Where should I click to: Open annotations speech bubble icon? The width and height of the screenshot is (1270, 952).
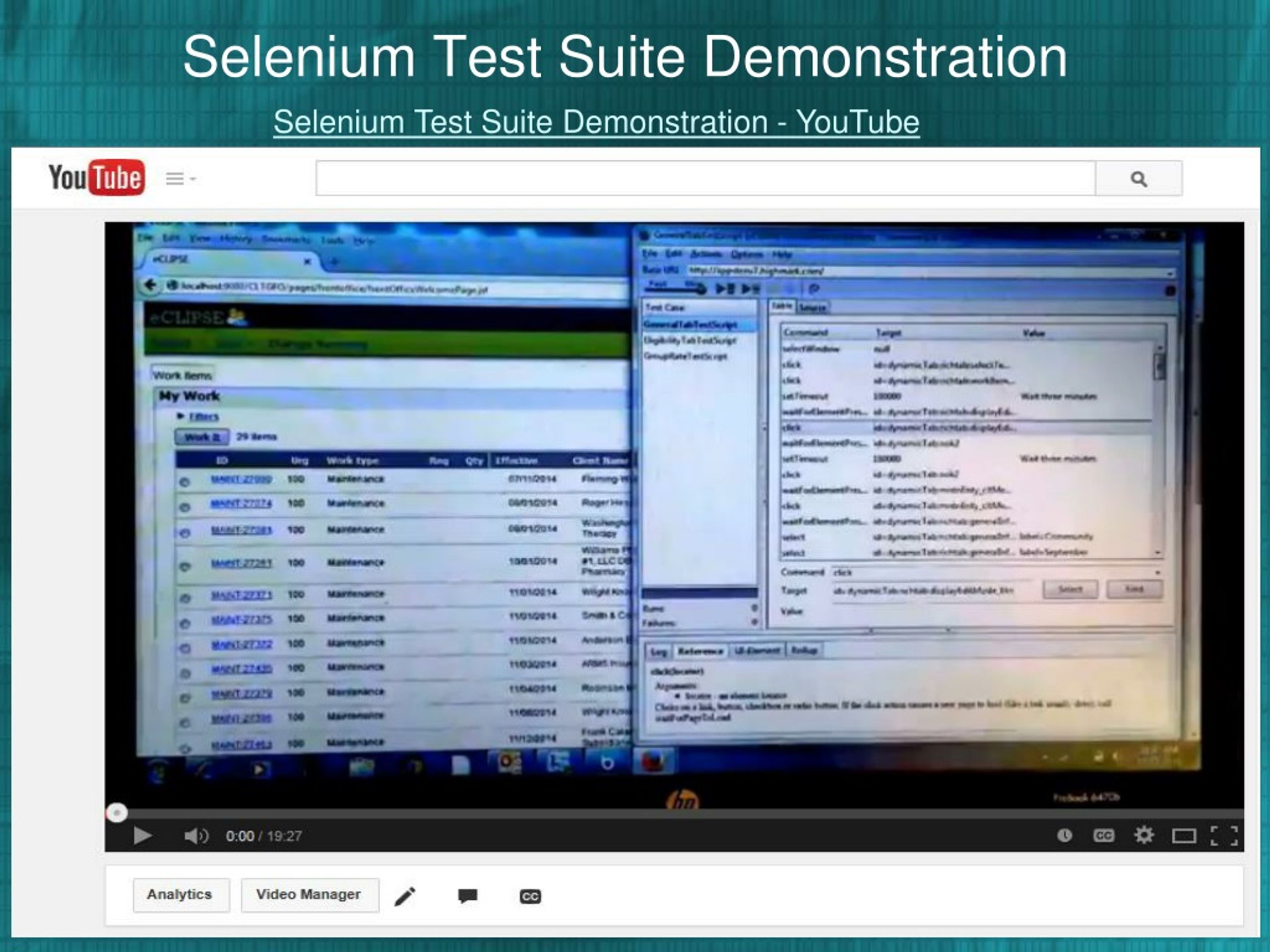click(468, 896)
